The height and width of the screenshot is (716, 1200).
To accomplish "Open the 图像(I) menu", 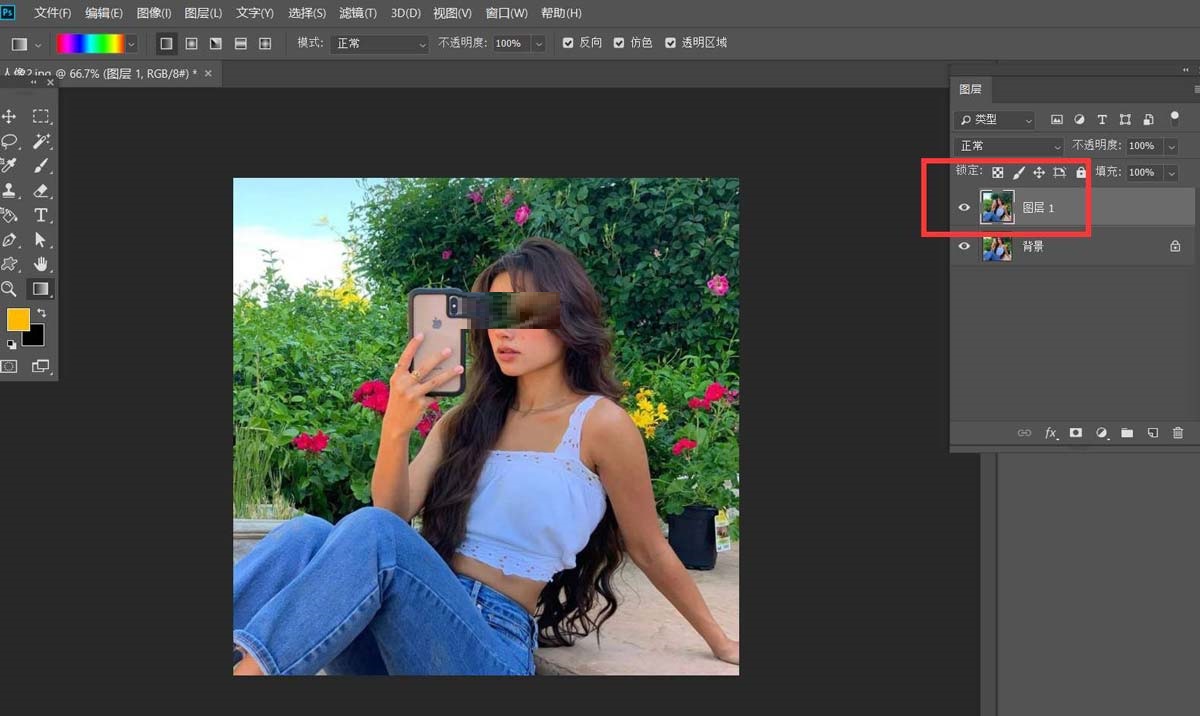I will (154, 13).
